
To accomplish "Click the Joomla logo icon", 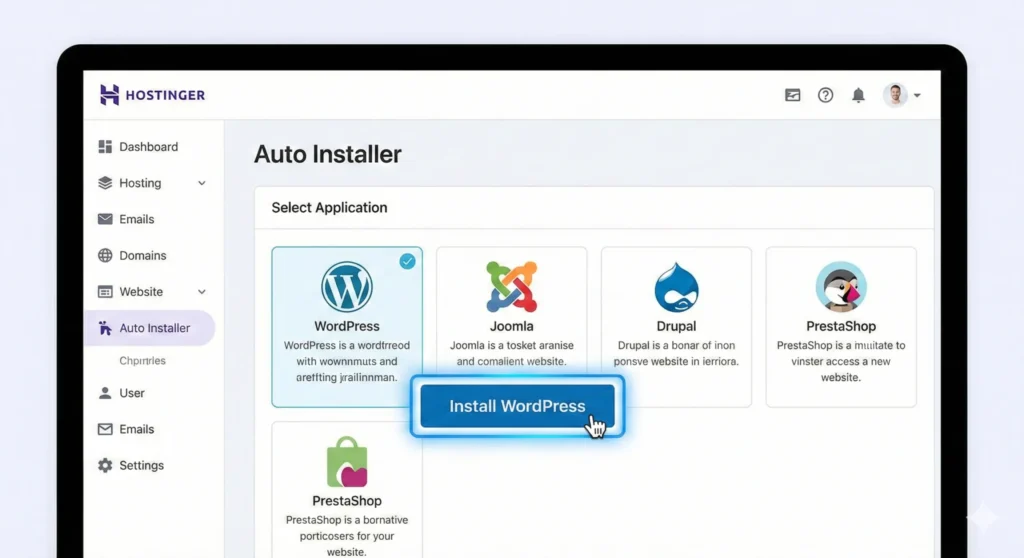I will click(x=511, y=286).
